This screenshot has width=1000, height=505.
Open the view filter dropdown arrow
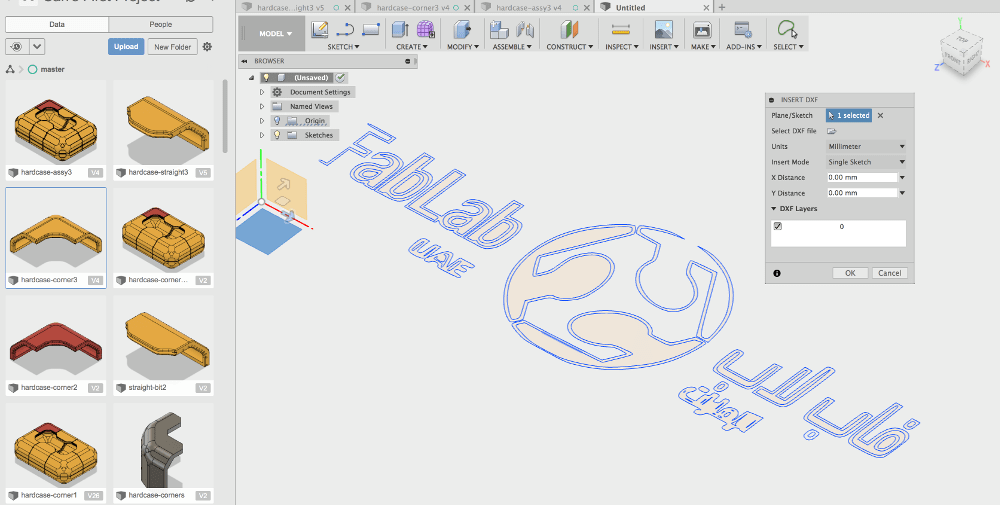pyautogui.click(x=37, y=47)
